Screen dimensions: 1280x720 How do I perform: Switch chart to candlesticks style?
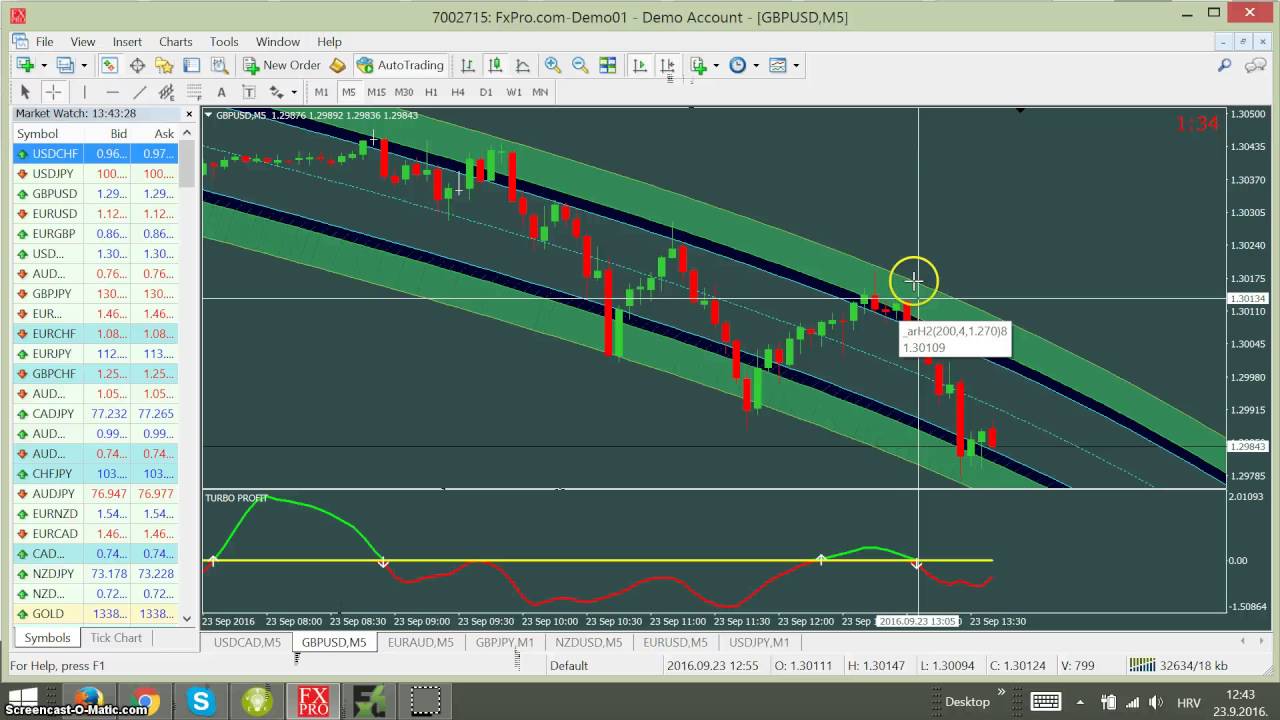point(495,65)
